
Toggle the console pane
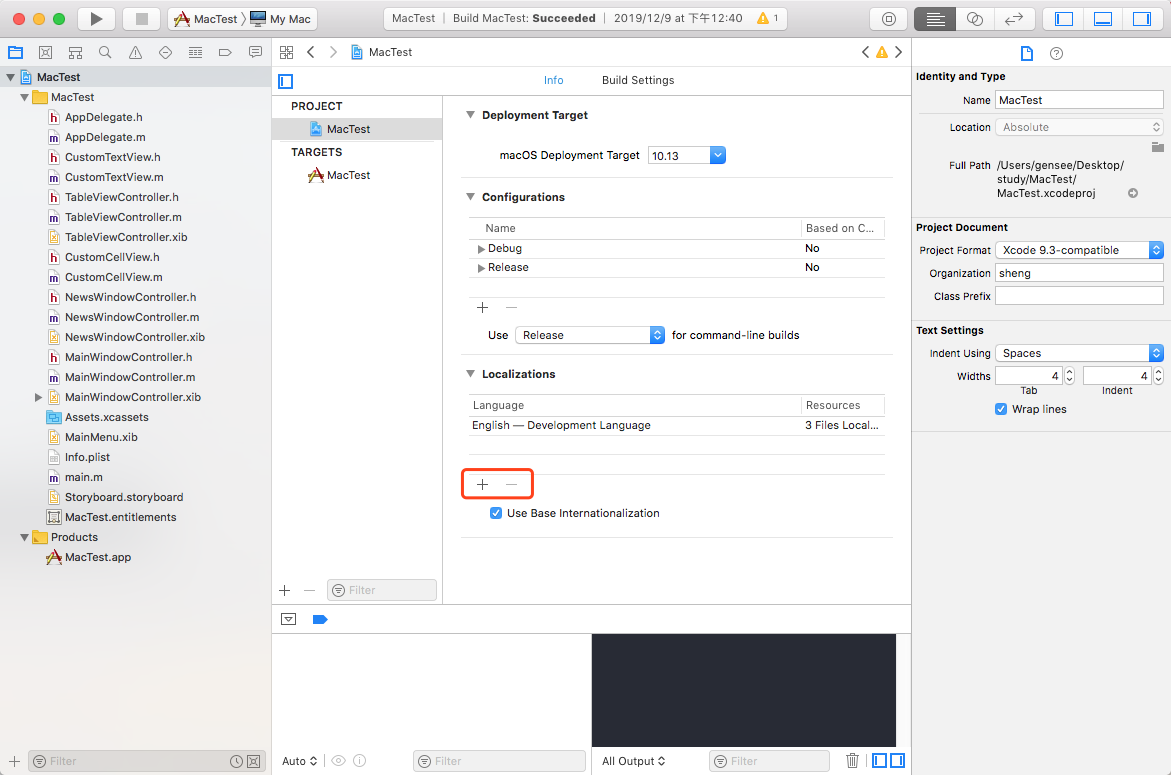[x=898, y=760]
